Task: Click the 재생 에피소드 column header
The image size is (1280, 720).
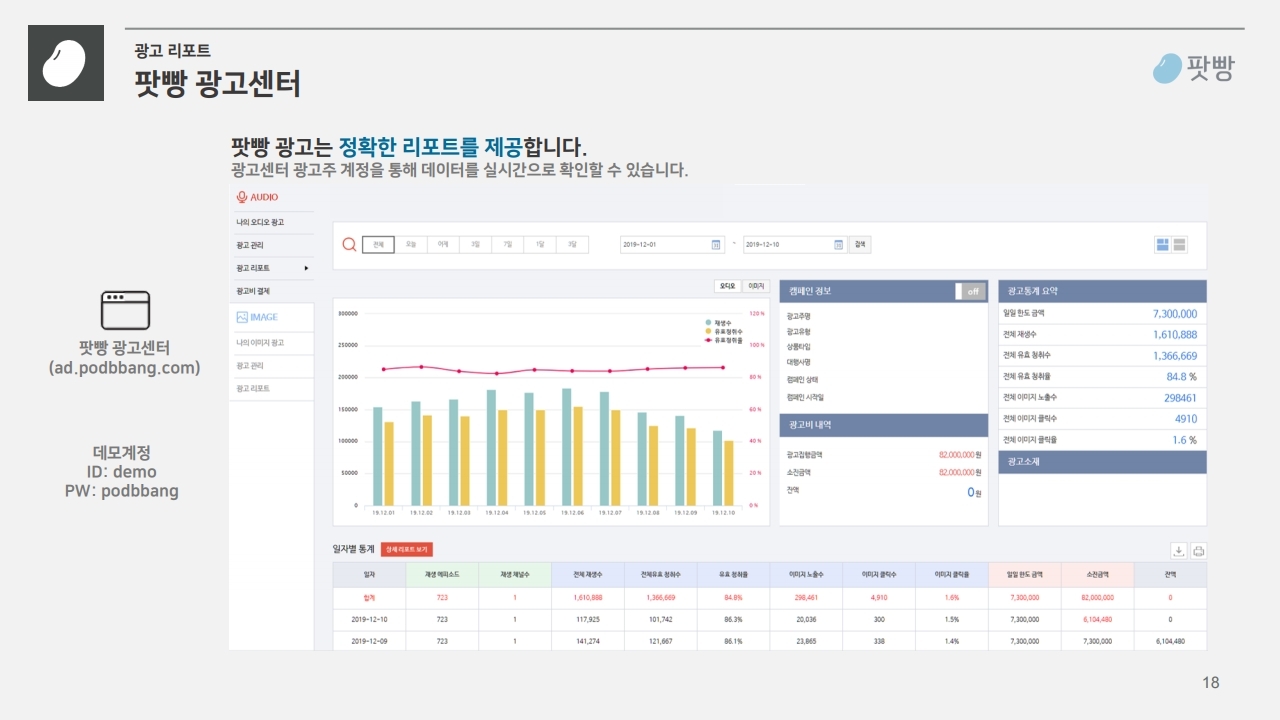Action: (442, 575)
